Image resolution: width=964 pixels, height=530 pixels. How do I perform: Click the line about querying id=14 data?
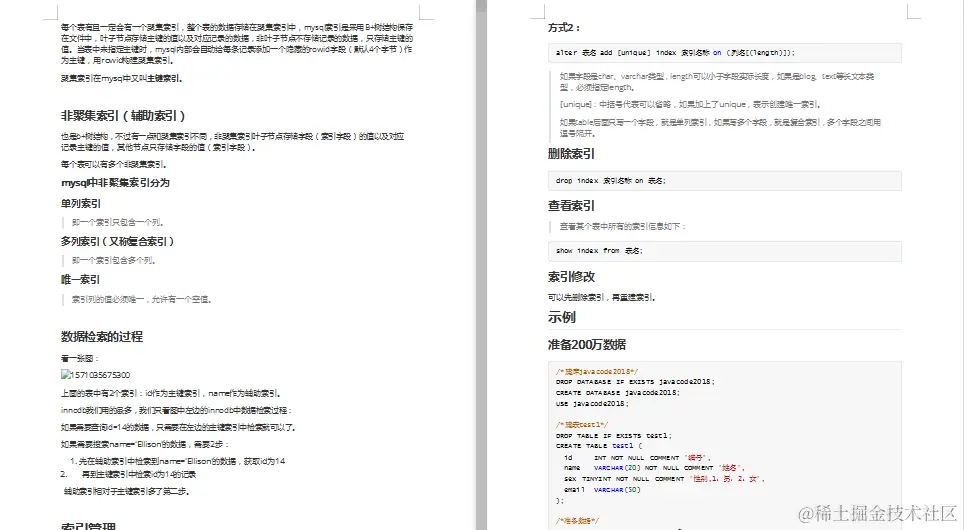(178, 427)
